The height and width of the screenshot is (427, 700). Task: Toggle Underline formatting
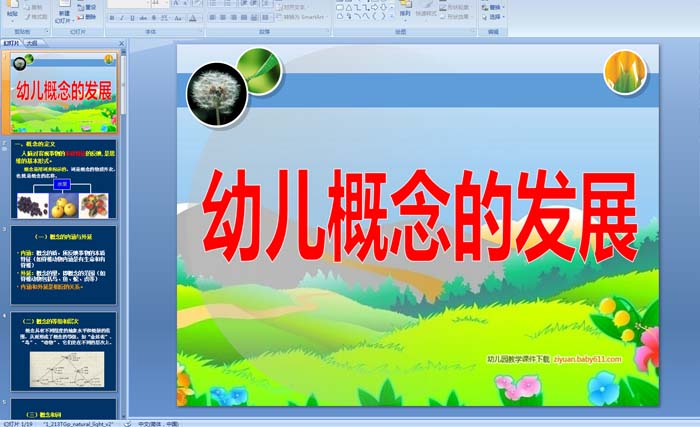click(x=132, y=18)
